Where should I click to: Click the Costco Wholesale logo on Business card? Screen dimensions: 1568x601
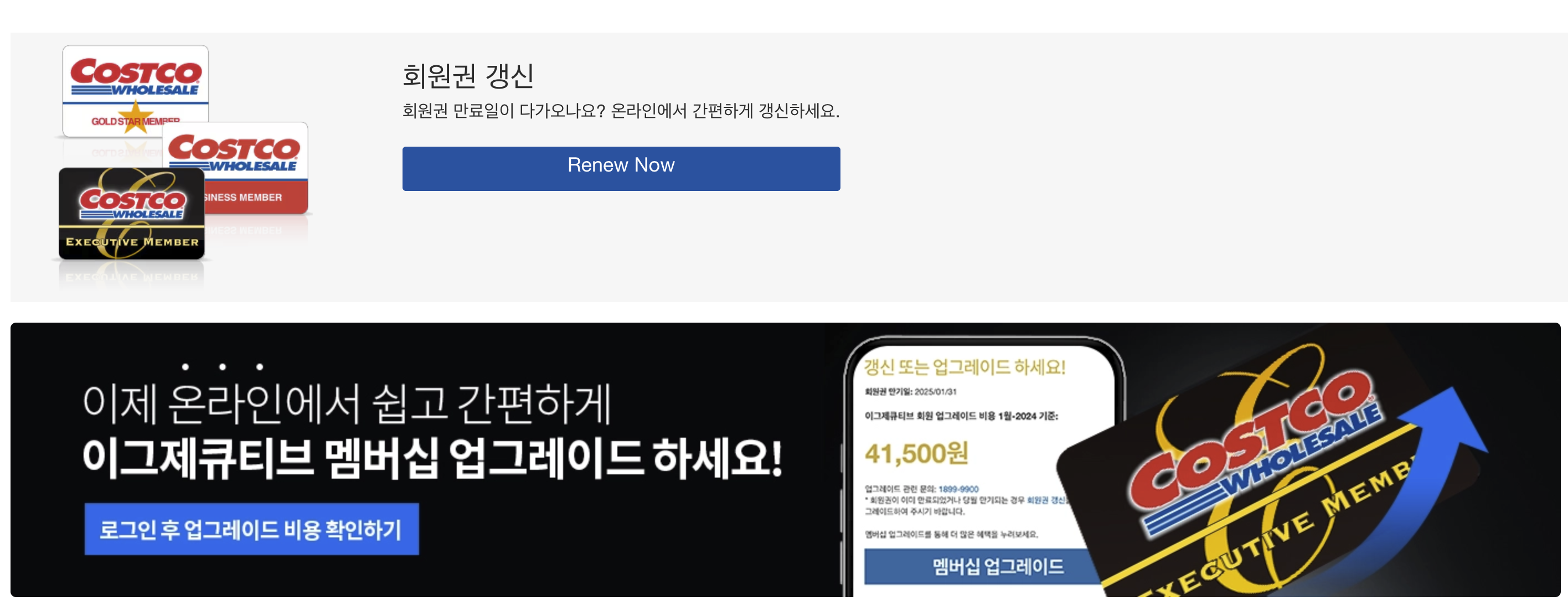point(234,153)
